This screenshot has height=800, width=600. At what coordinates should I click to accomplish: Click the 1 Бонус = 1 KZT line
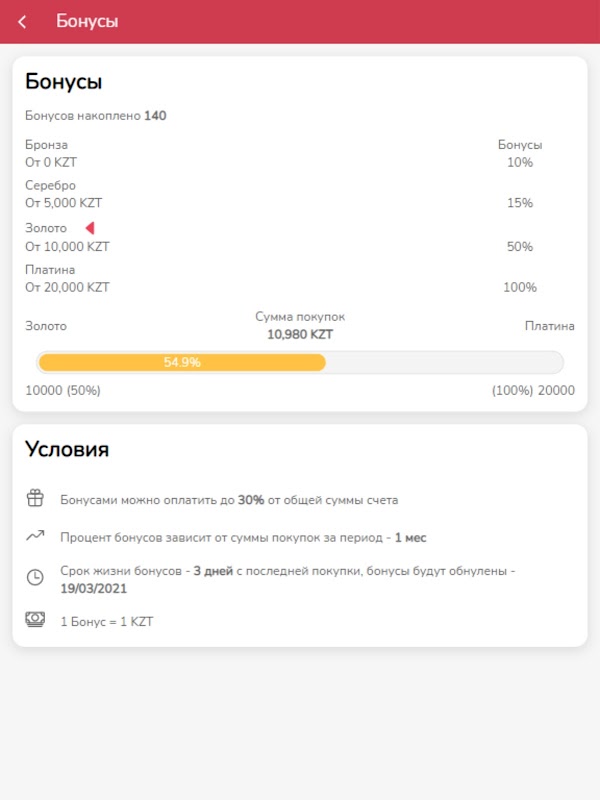pos(107,622)
